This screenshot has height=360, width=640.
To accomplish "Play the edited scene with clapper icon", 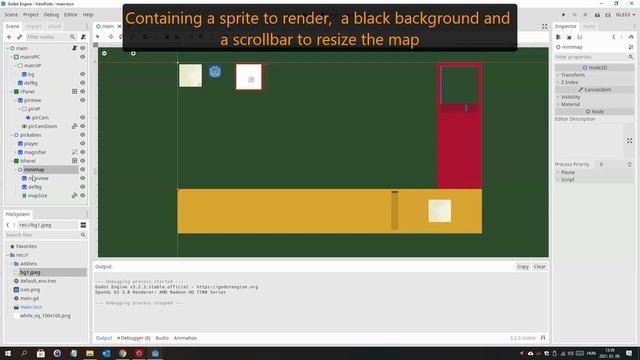I will click(x=597, y=15).
